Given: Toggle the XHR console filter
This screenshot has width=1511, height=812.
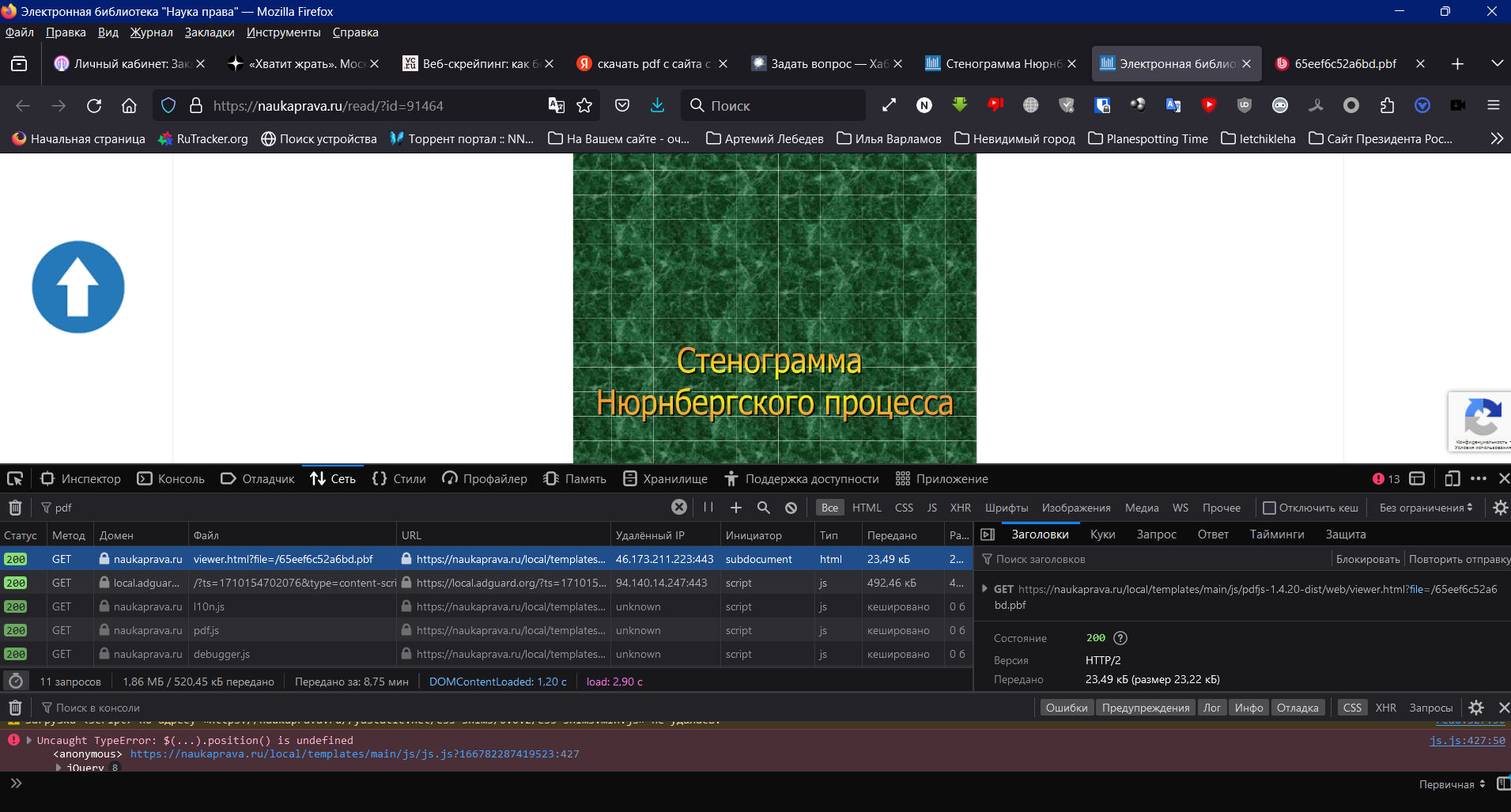Looking at the screenshot, I should click(x=1385, y=708).
